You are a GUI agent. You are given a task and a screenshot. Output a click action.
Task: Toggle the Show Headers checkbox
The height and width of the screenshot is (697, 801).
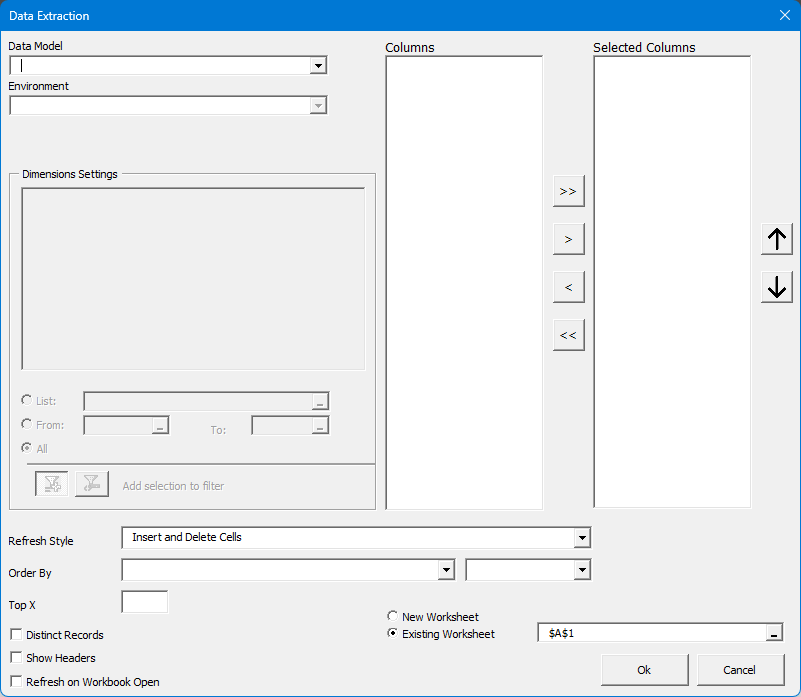[x=16, y=658]
